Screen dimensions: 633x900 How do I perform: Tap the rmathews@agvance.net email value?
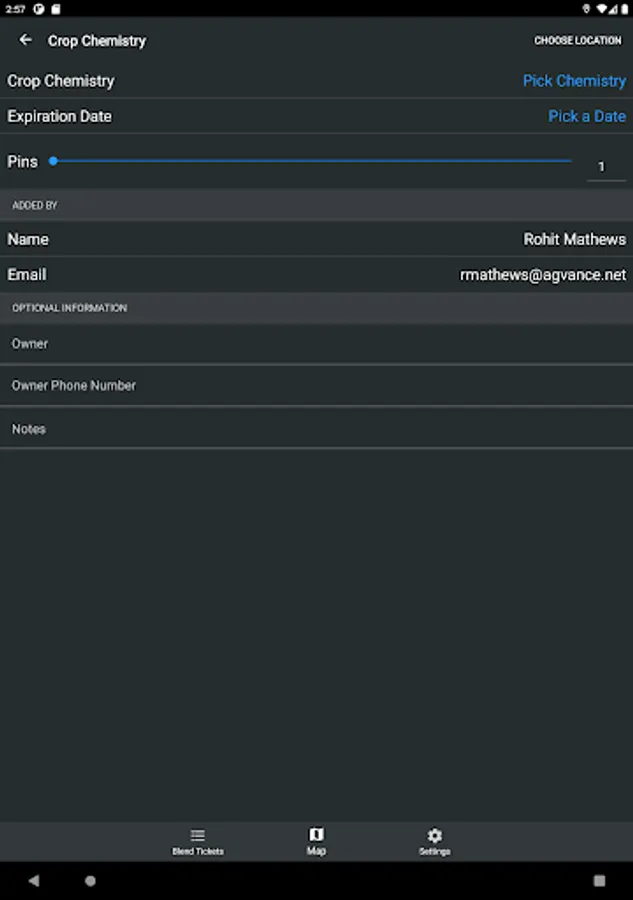pyautogui.click(x=542, y=275)
